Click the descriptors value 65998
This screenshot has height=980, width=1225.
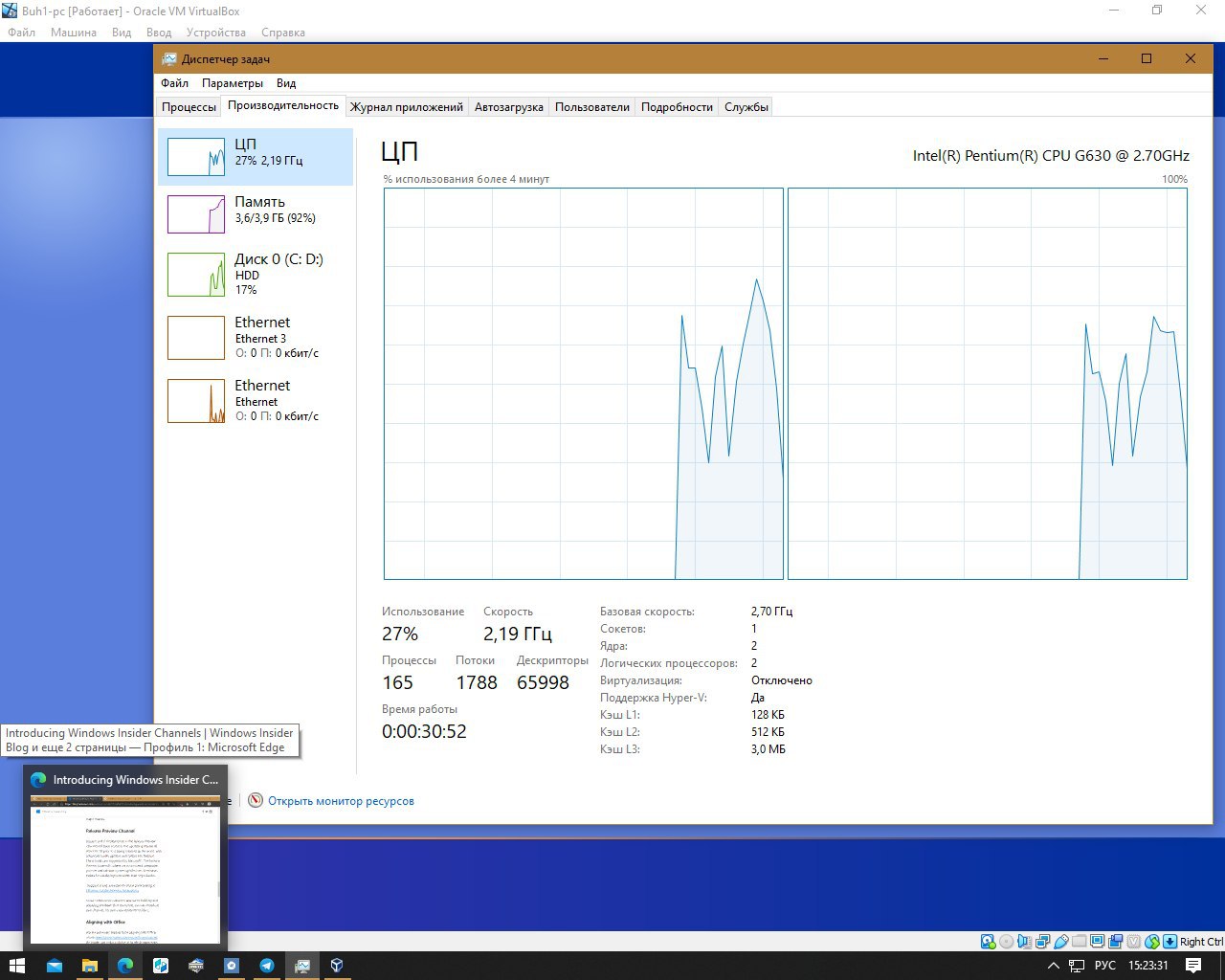point(543,682)
